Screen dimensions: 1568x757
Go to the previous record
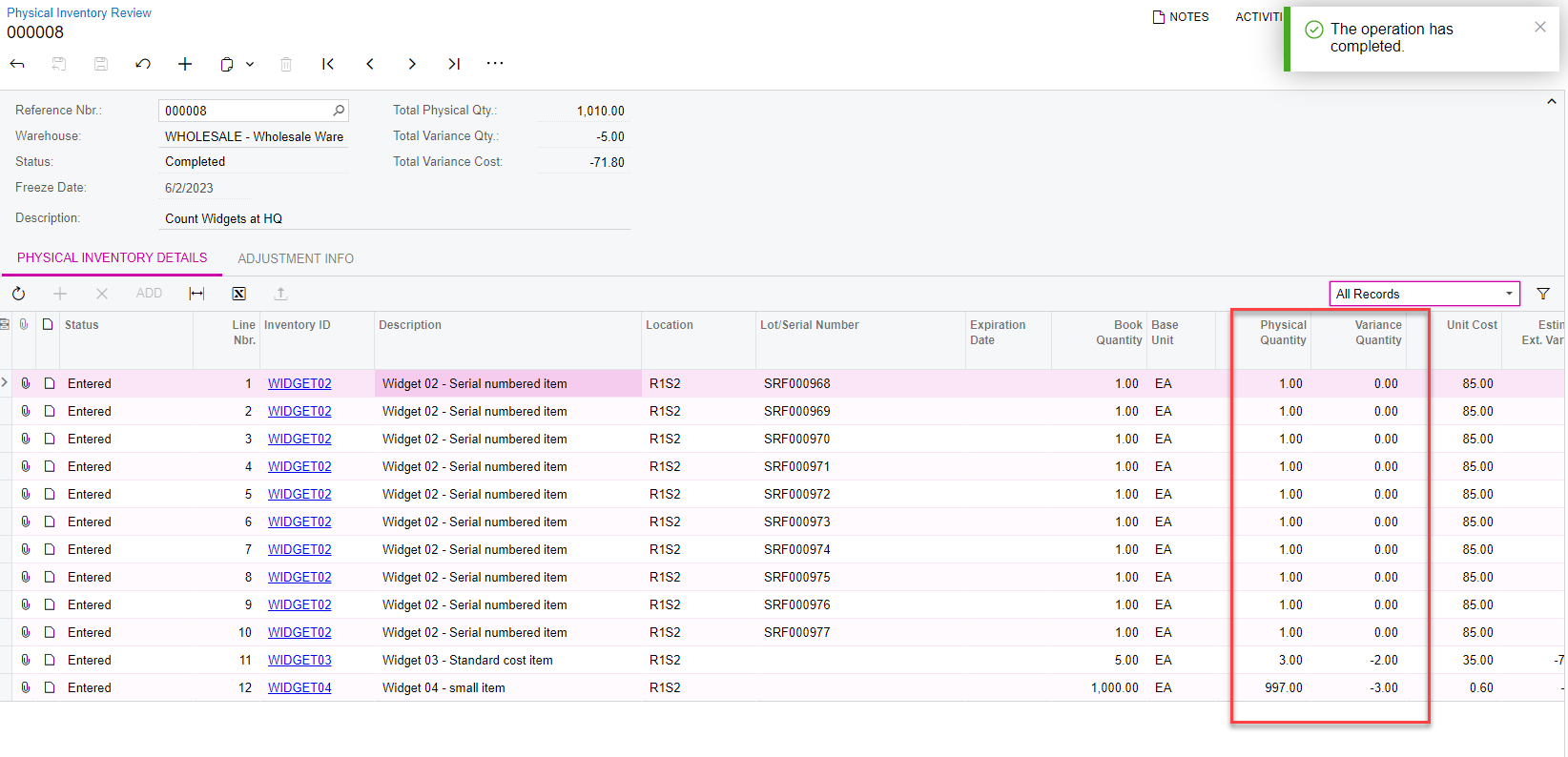pyautogui.click(x=370, y=64)
